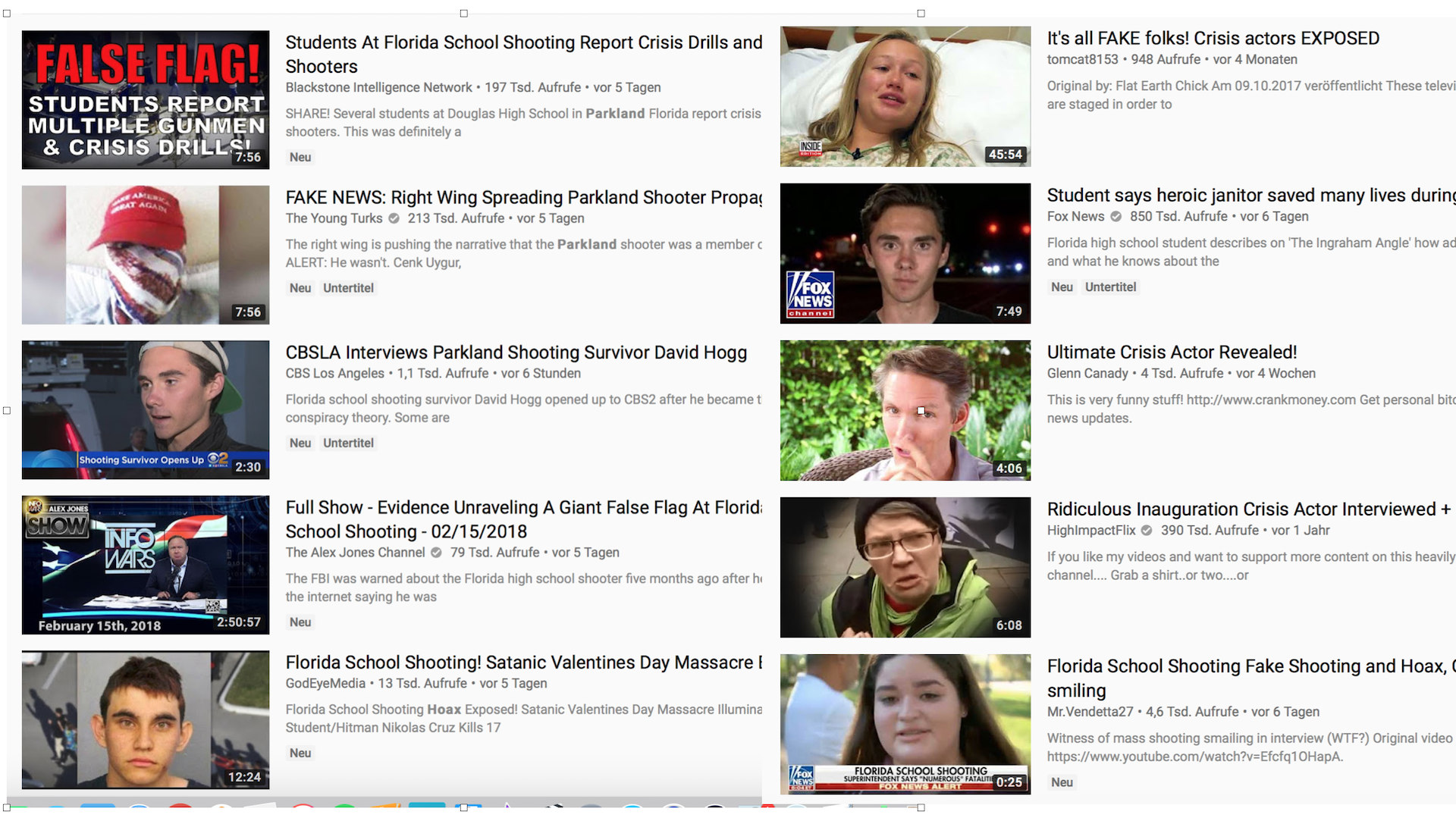Click the HighImpactFlix verified checkmark badge

coord(1147,531)
